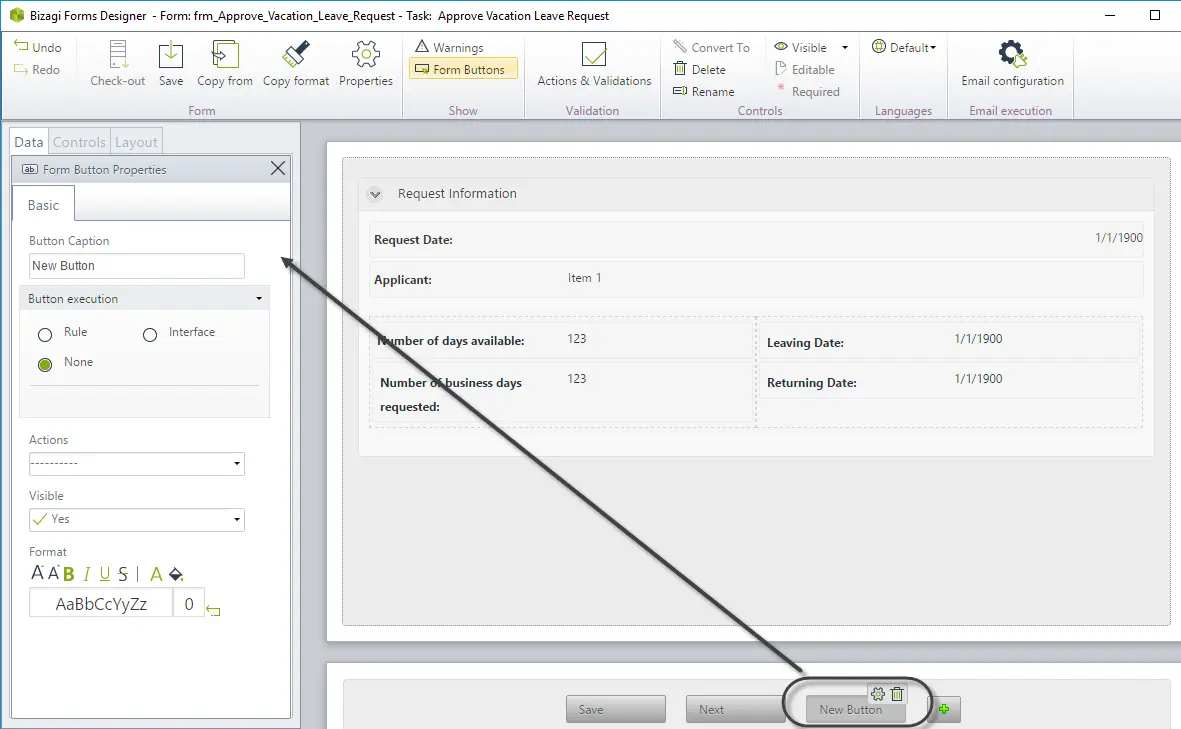This screenshot has height=729, width=1181.
Task: Click the trash icon on New Button
Action: 897,694
